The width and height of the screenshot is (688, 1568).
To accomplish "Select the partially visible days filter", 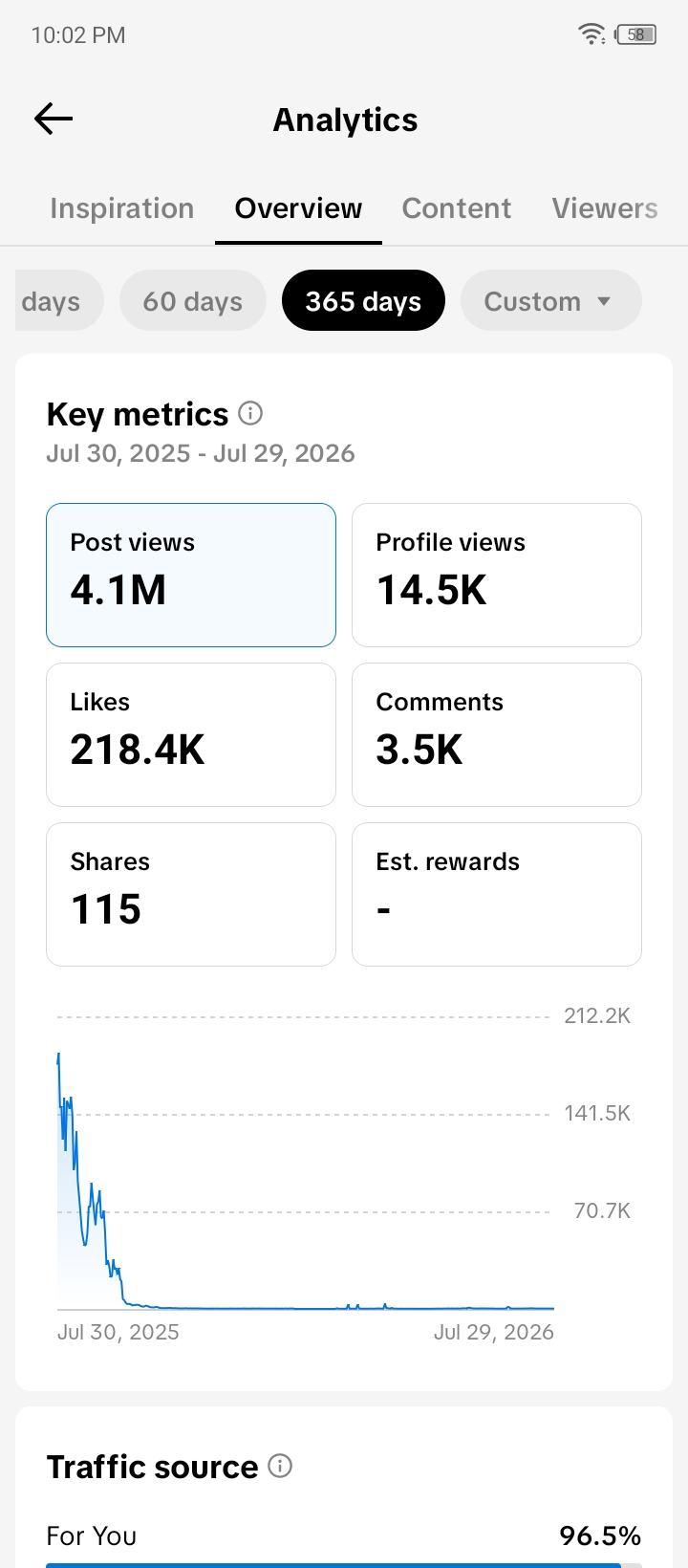I will [x=58, y=300].
